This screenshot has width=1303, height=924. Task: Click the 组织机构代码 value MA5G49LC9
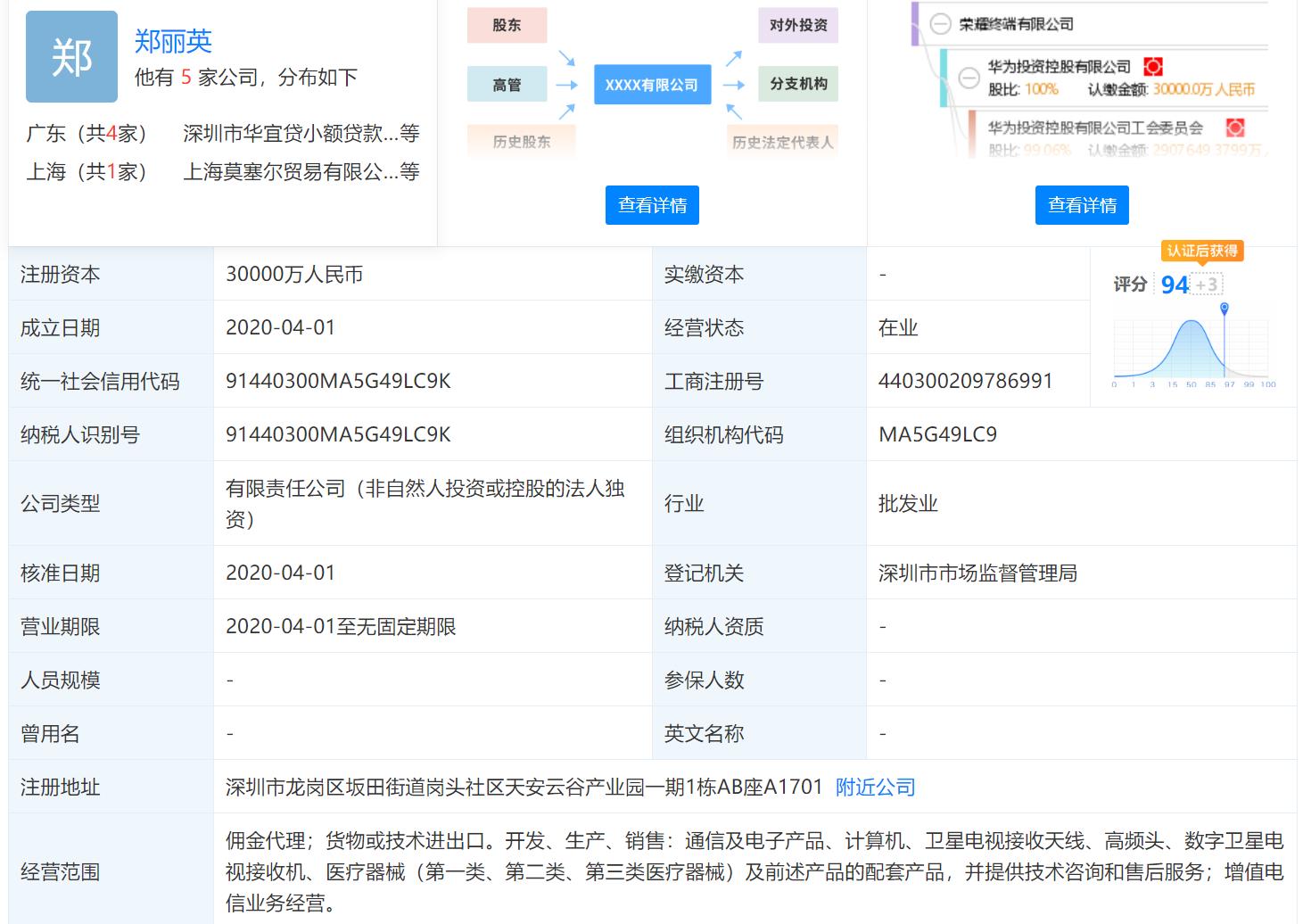(x=937, y=434)
